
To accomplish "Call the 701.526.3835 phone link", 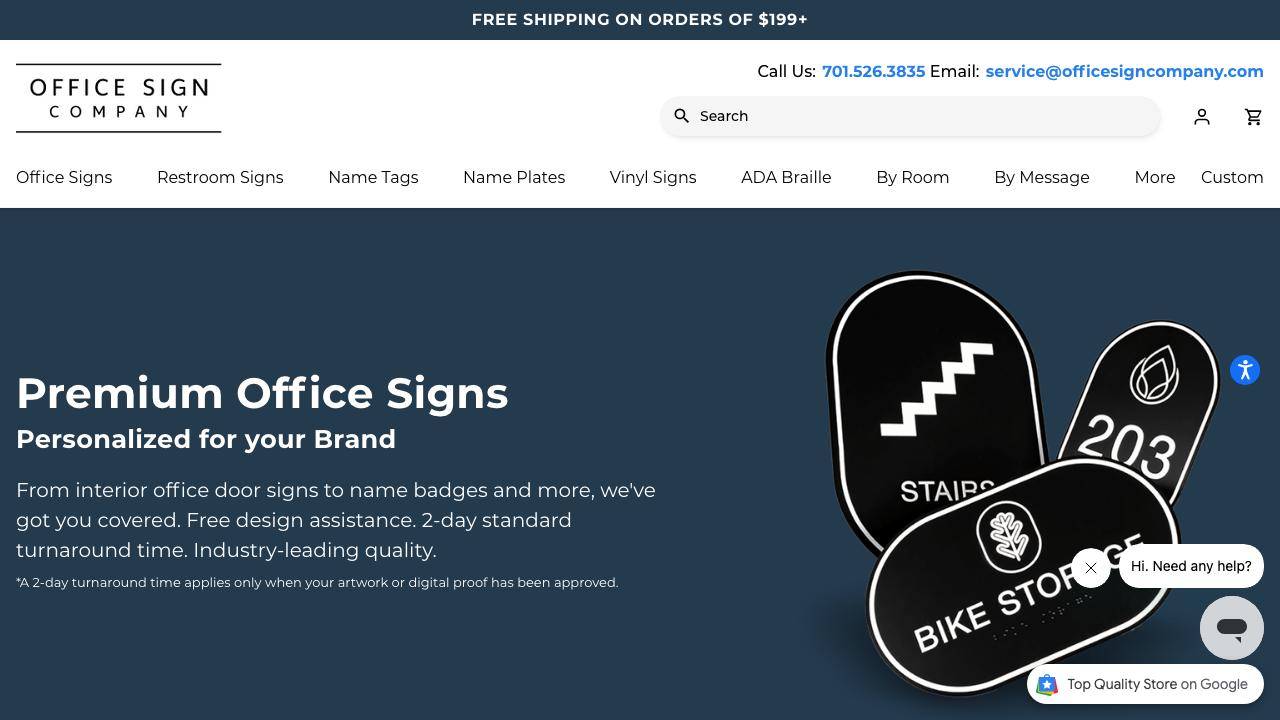I will 873,72.
